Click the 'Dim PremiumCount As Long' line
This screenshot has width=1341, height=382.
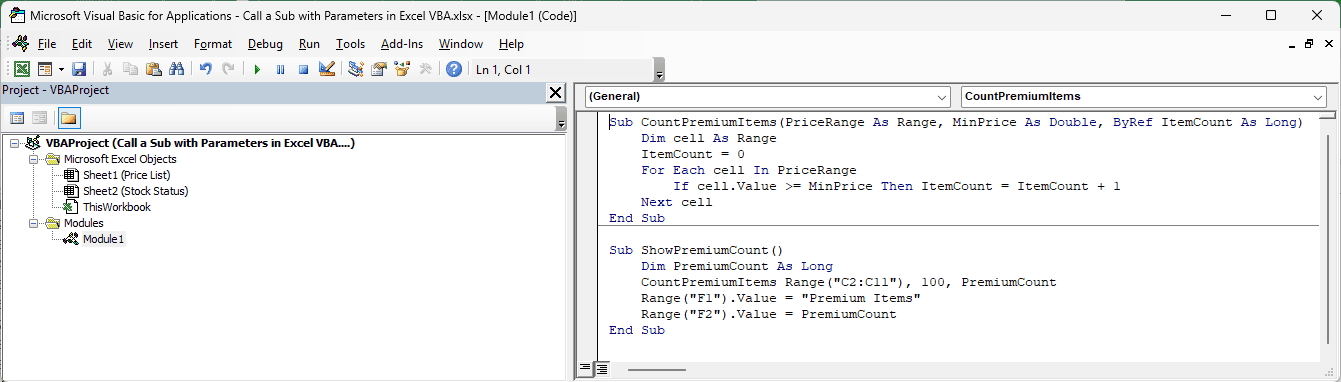pos(737,266)
